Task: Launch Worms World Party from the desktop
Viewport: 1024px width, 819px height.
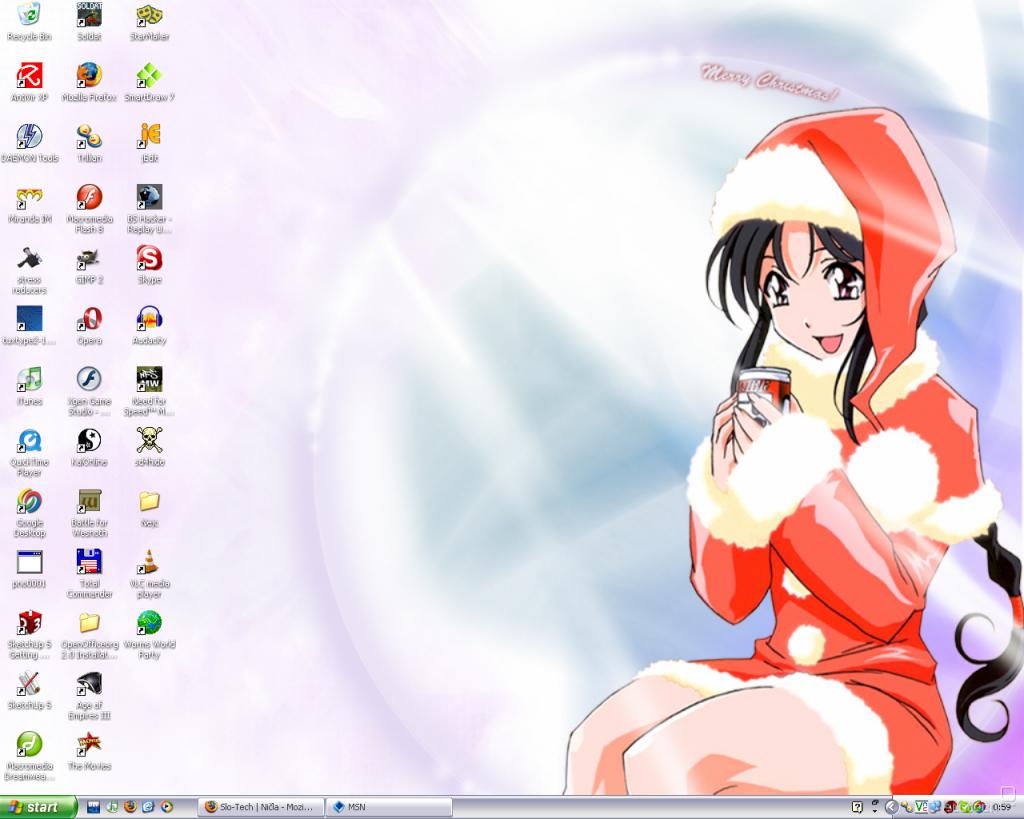Action: tap(150, 634)
